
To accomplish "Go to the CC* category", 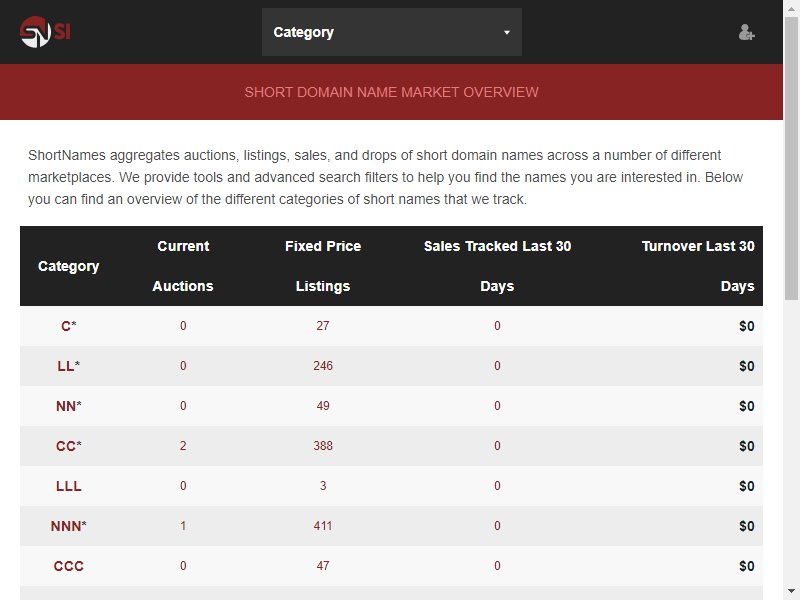I will pos(69,446).
